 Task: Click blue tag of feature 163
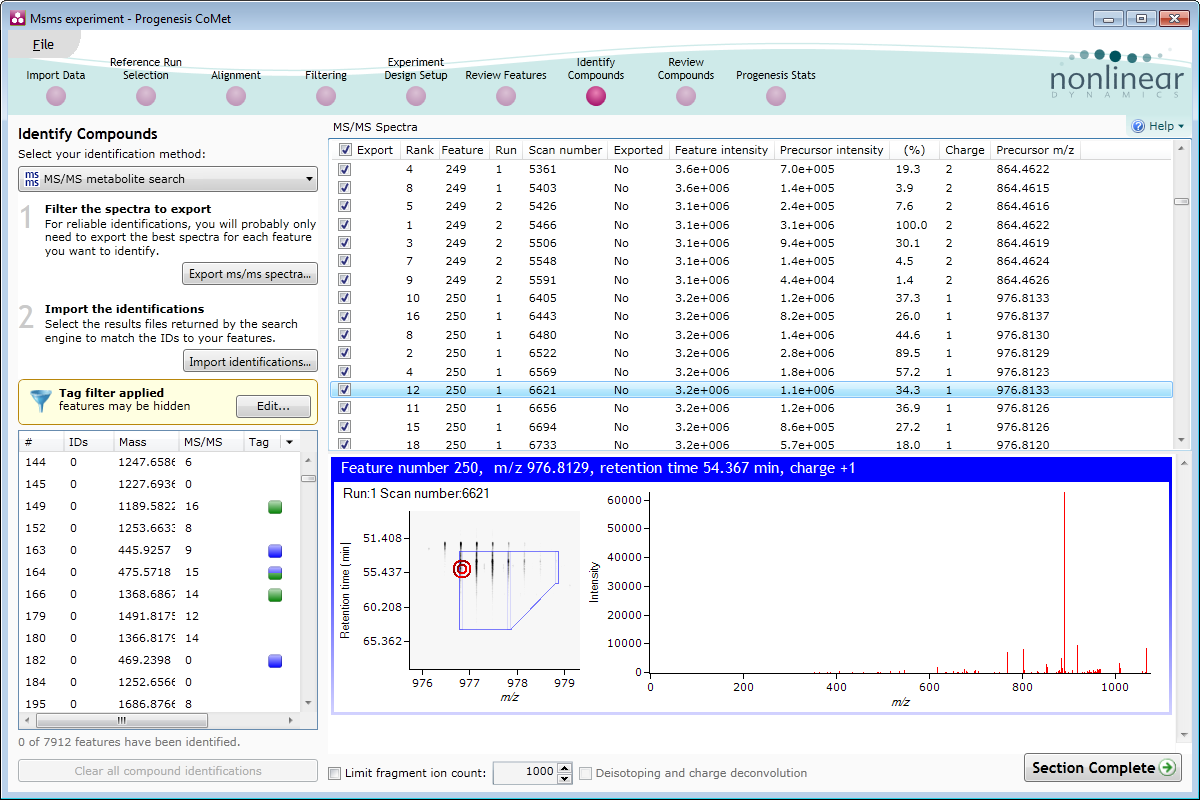[x=275, y=551]
